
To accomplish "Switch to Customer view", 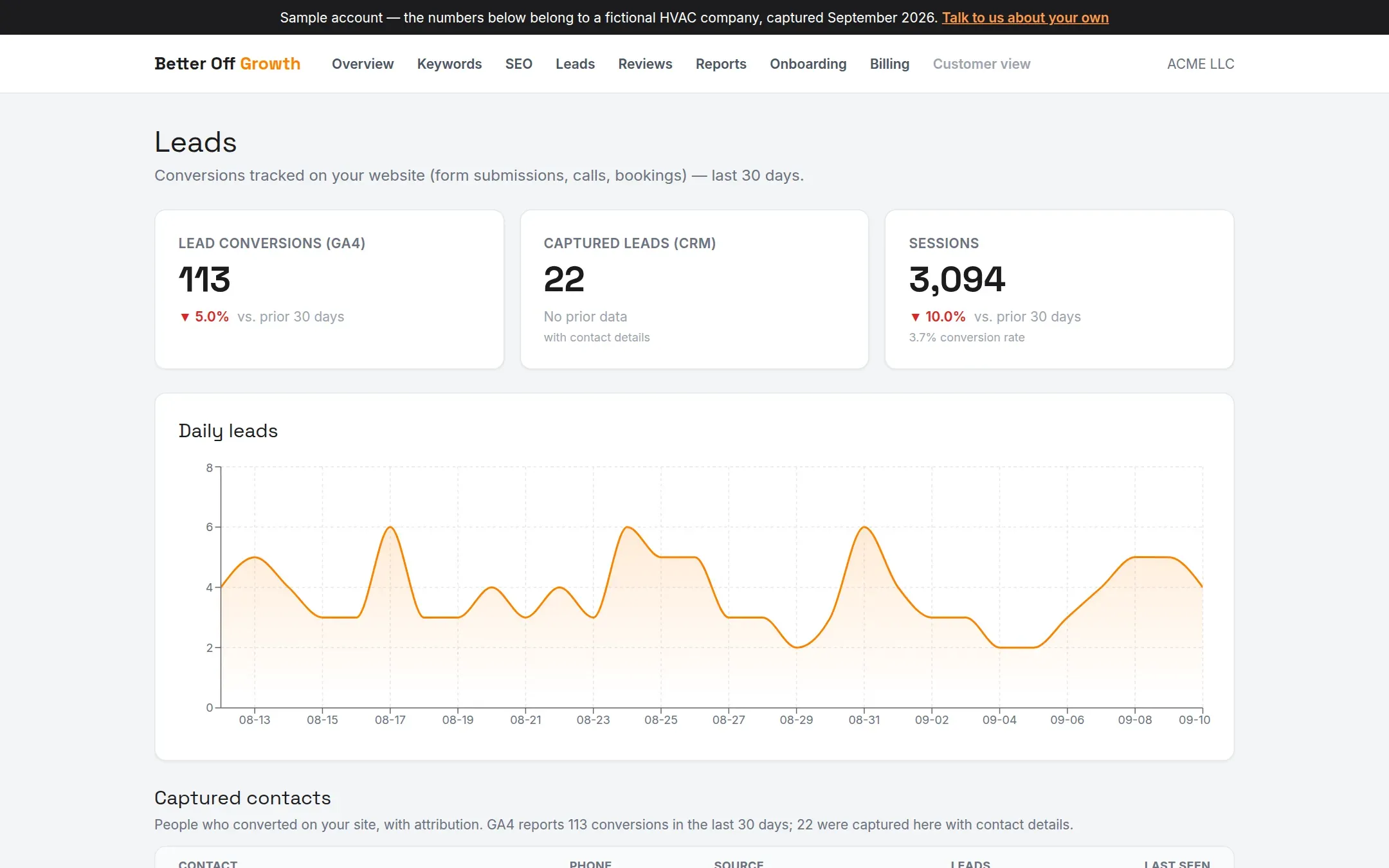I will pos(981,64).
